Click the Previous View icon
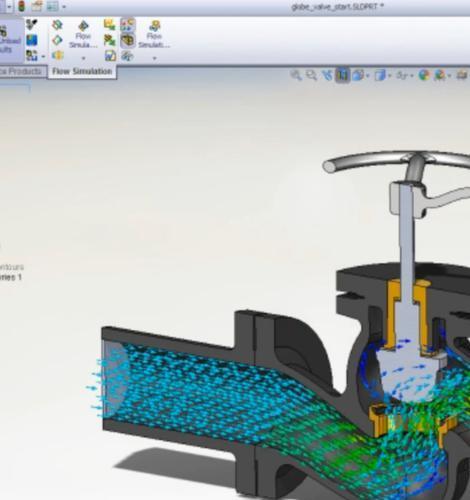Image resolution: width=470 pixels, height=500 pixels. 327,75
